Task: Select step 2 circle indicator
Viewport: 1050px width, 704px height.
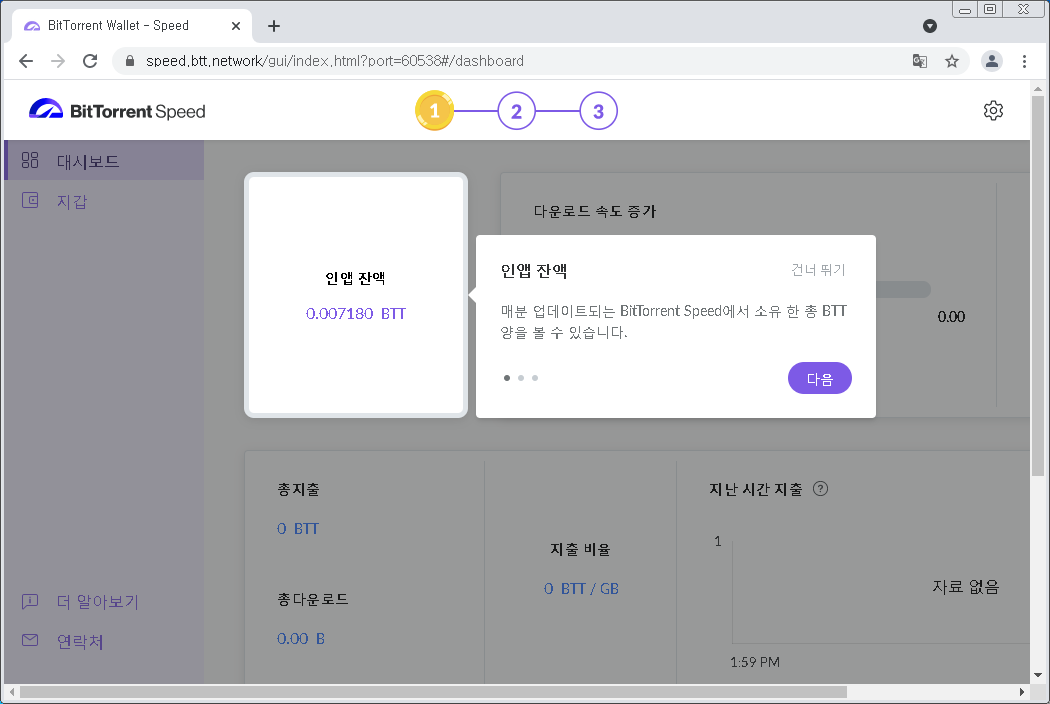Action: point(516,111)
